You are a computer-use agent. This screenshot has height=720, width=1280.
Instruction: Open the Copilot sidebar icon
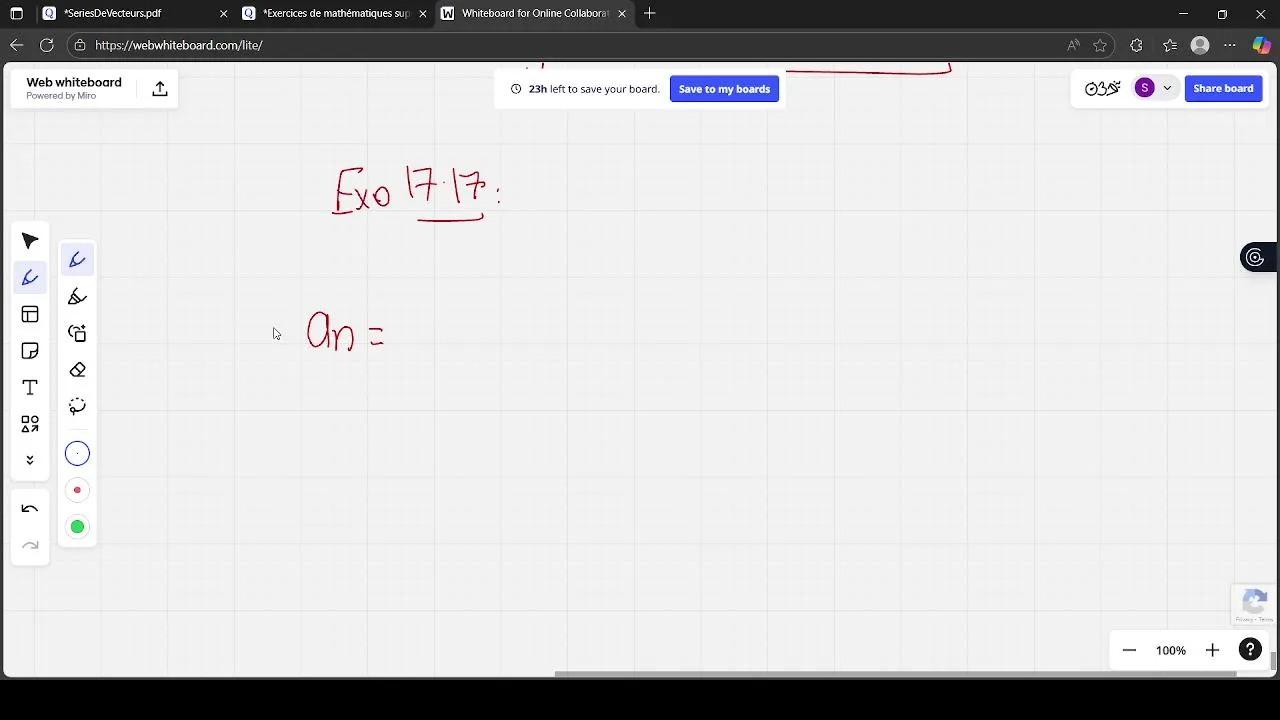[1262, 45]
